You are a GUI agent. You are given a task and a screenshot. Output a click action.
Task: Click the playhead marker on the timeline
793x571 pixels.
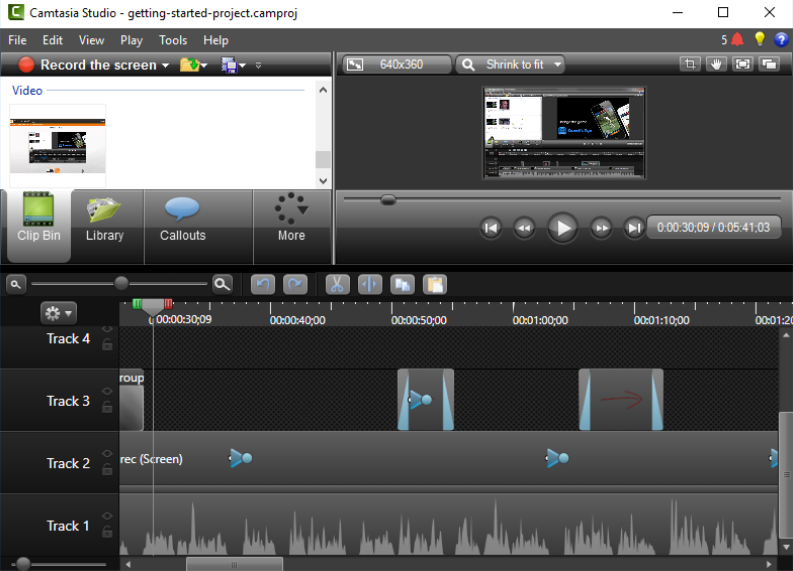[153, 306]
